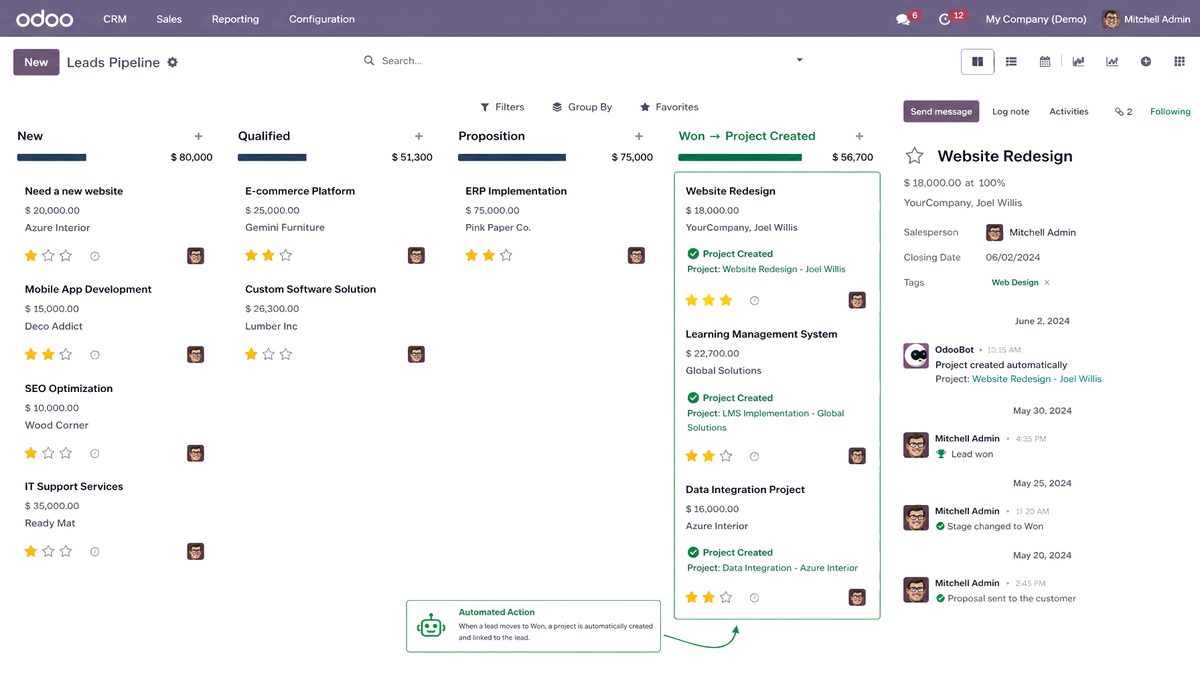Click the OdooBot avatar in chatter
This screenshot has width=1200, height=685.
[916, 356]
